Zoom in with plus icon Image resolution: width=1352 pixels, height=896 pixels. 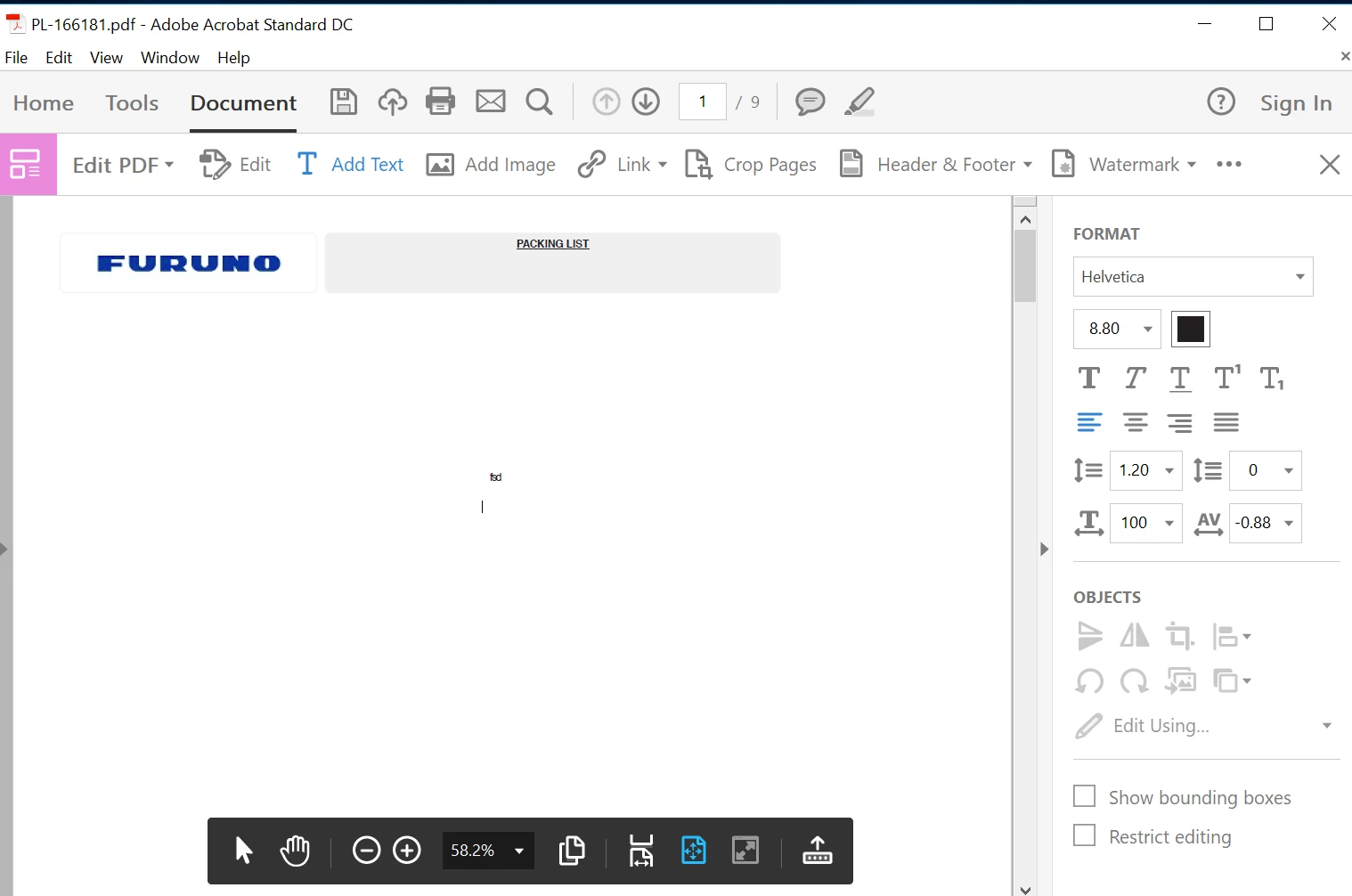(x=407, y=851)
